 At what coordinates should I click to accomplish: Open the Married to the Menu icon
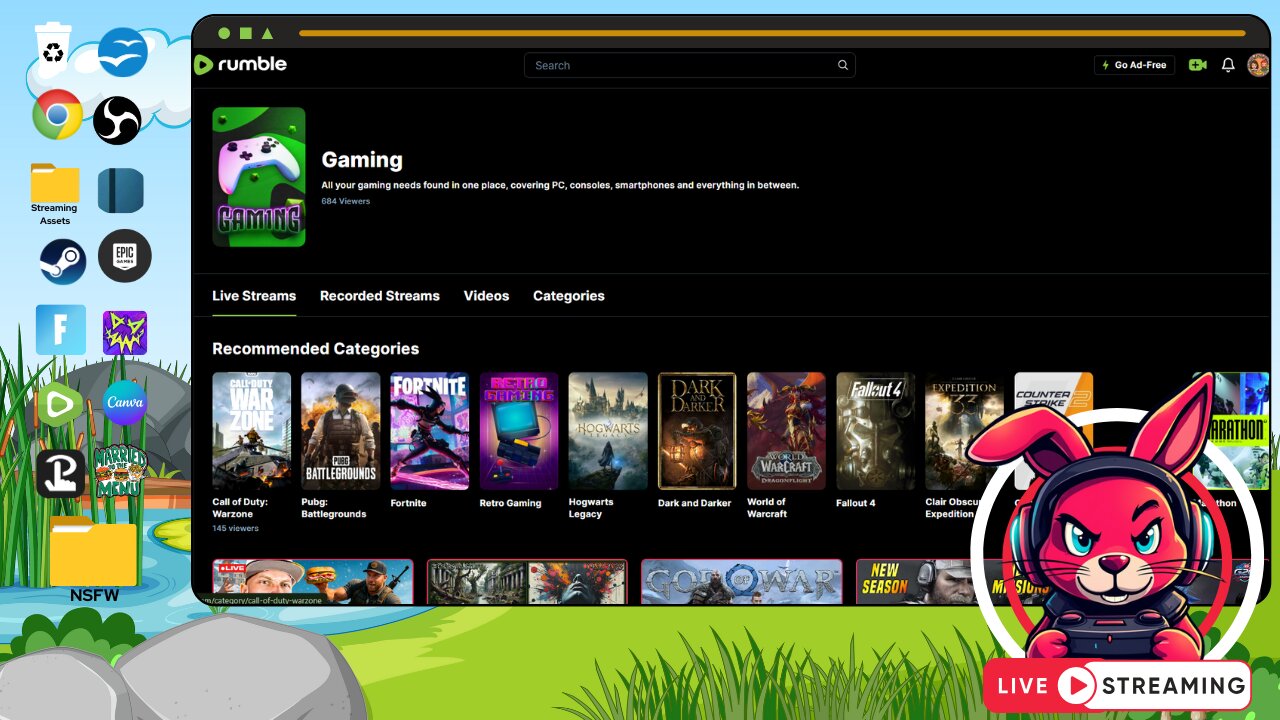(120, 472)
